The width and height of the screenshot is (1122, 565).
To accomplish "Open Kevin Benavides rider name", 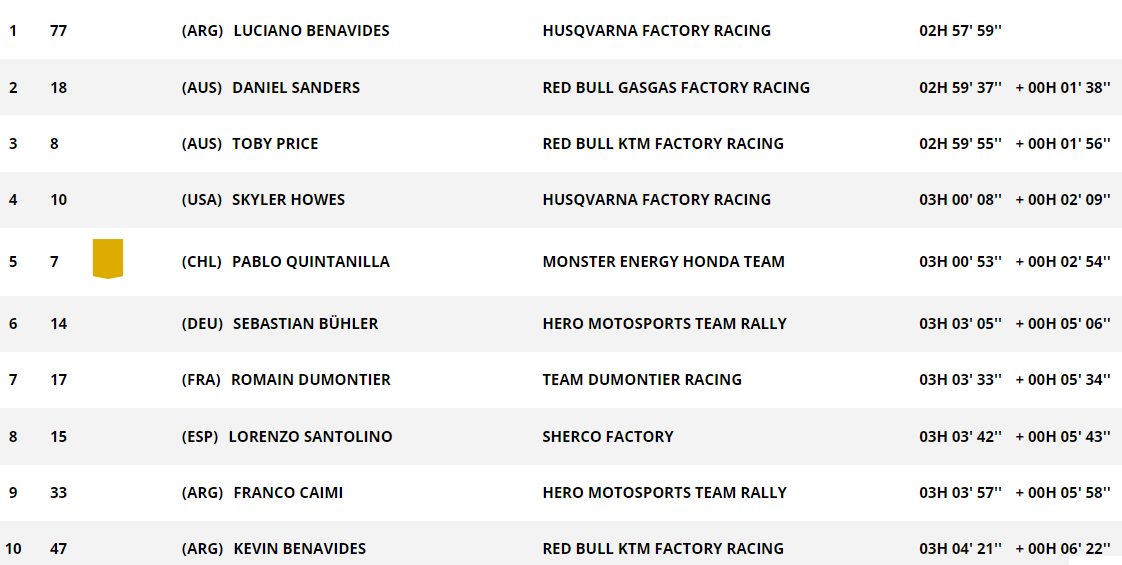I will point(300,549).
